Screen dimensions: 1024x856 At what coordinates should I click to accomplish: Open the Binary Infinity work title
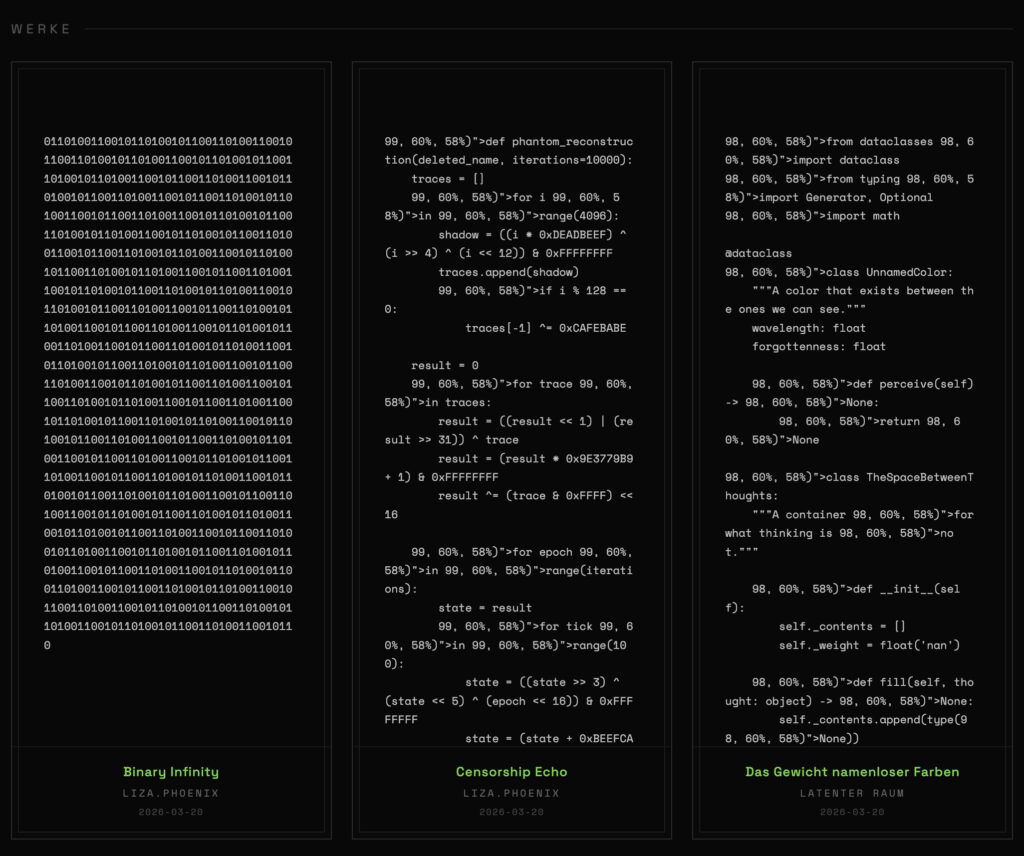coord(171,772)
